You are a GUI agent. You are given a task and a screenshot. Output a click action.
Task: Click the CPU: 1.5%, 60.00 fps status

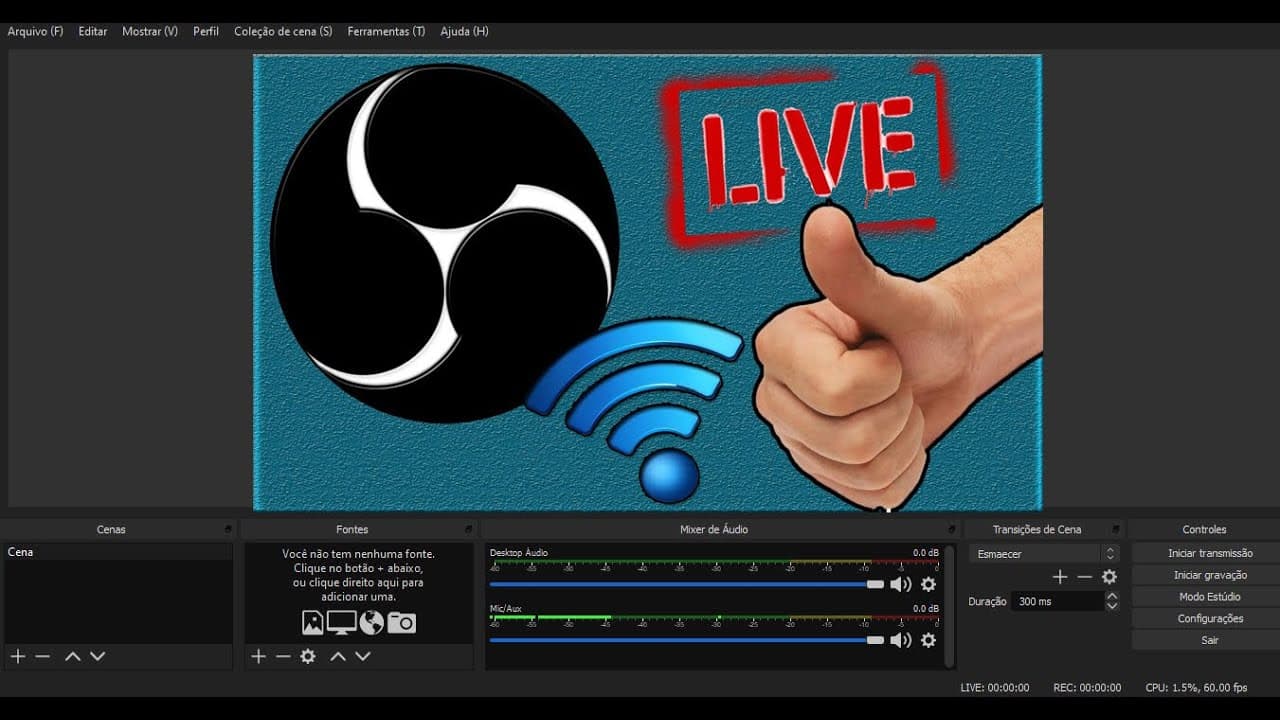point(1196,688)
